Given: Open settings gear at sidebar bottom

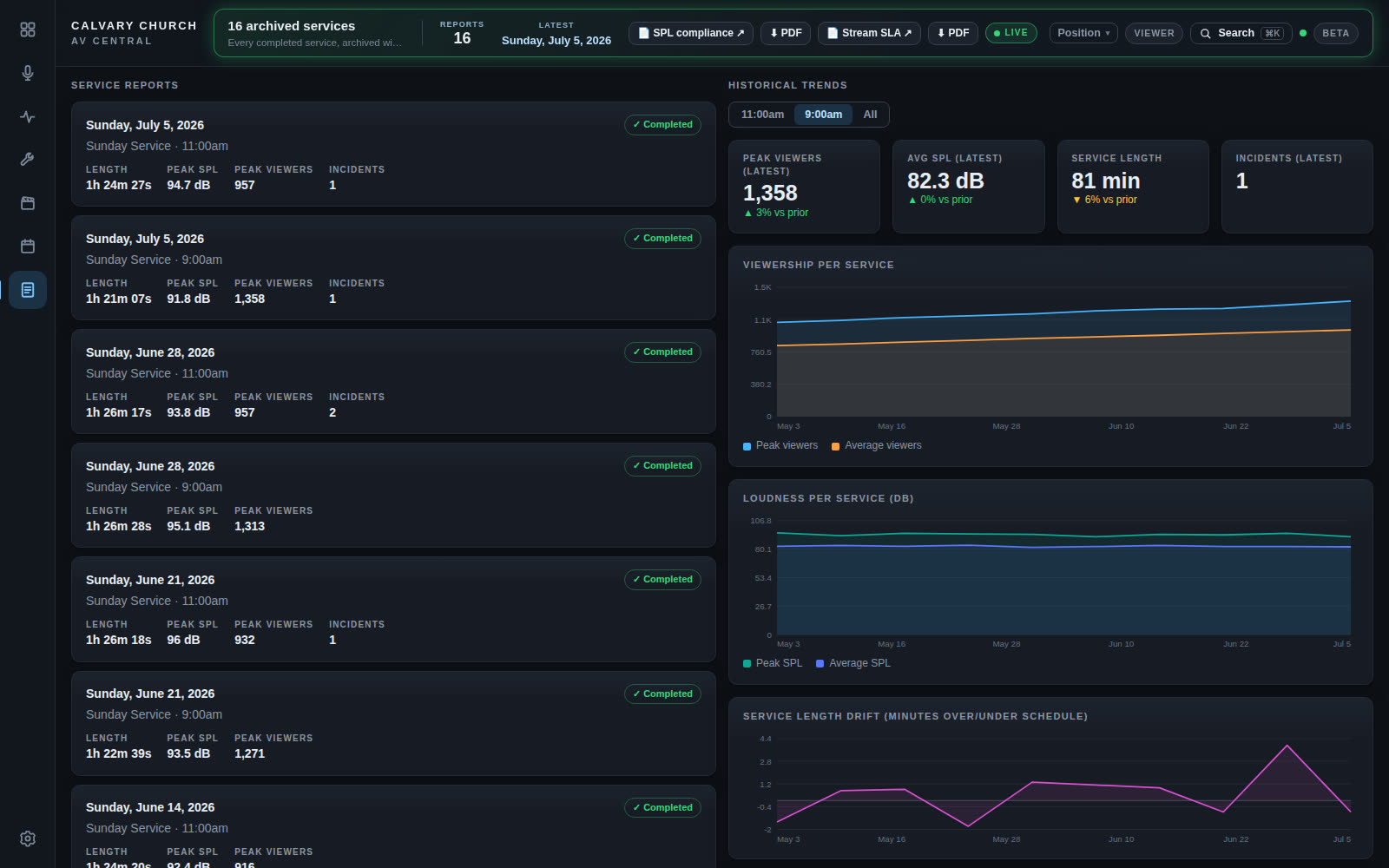Looking at the screenshot, I should point(28,838).
